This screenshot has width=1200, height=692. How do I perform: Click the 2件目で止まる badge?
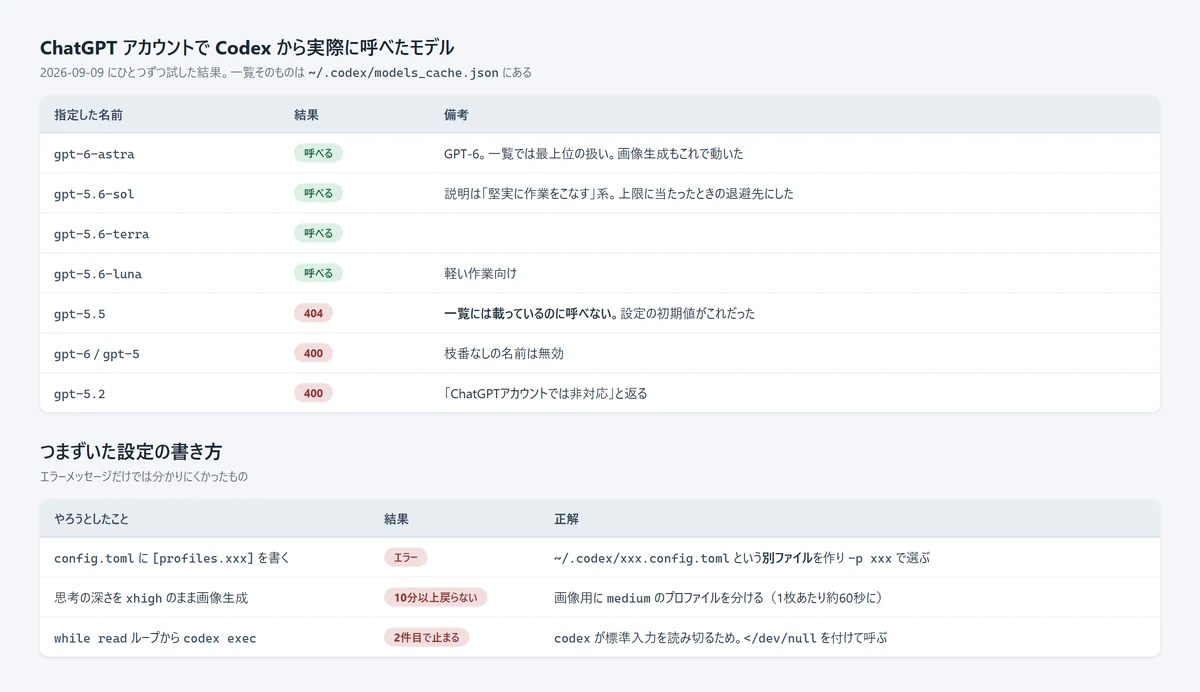(426, 637)
